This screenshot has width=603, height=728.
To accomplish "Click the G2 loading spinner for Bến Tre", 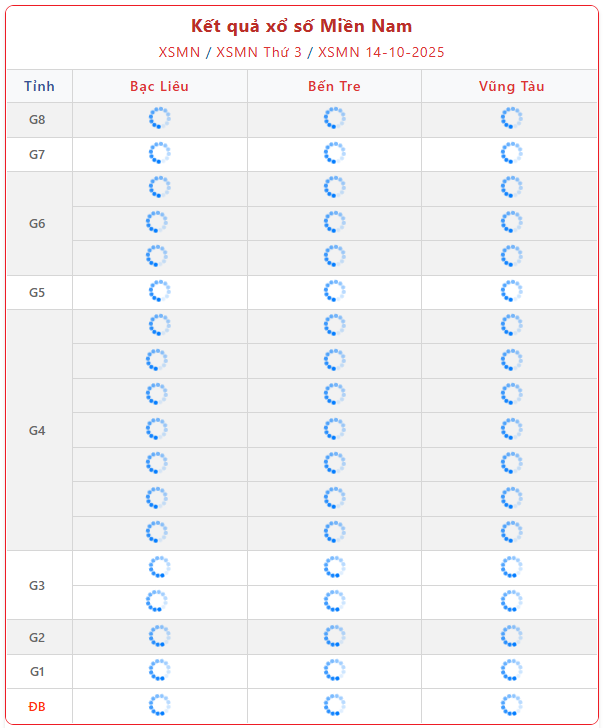I will 334,636.
